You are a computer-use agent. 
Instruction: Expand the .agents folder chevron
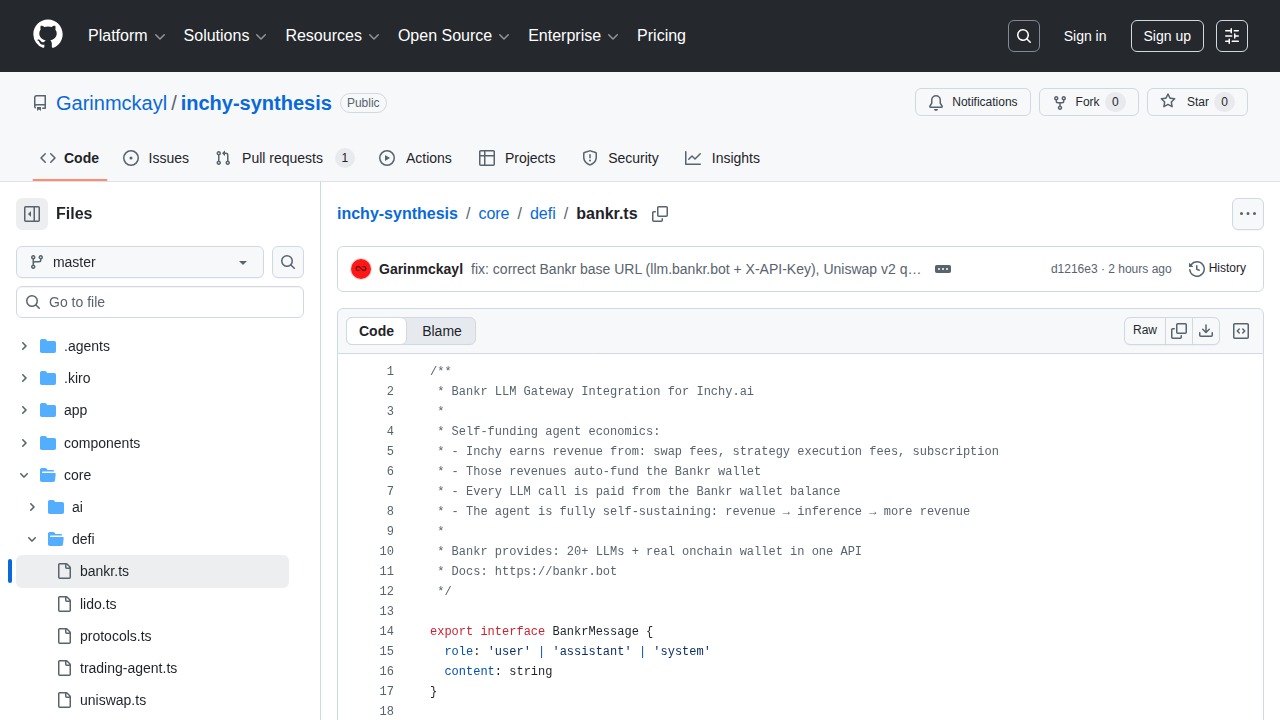coord(24,346)
